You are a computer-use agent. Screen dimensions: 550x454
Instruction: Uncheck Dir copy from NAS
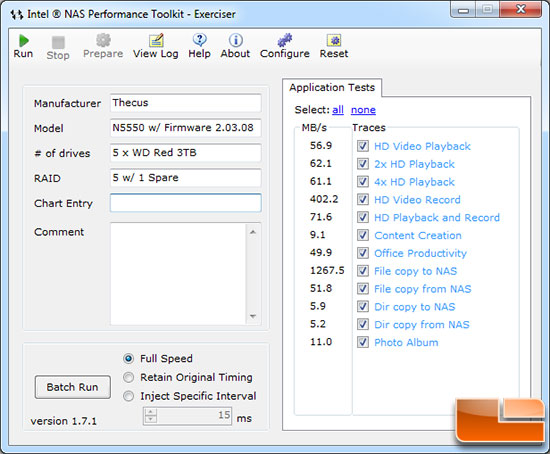tap(363, 325)
